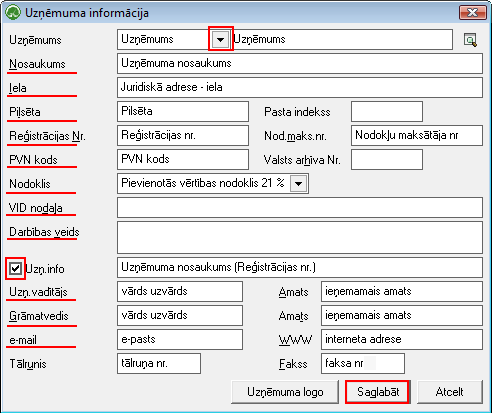Click the WWW internet address field
Image resolution: width=492 pixels, height=413 pixels.
coord(402,339)
